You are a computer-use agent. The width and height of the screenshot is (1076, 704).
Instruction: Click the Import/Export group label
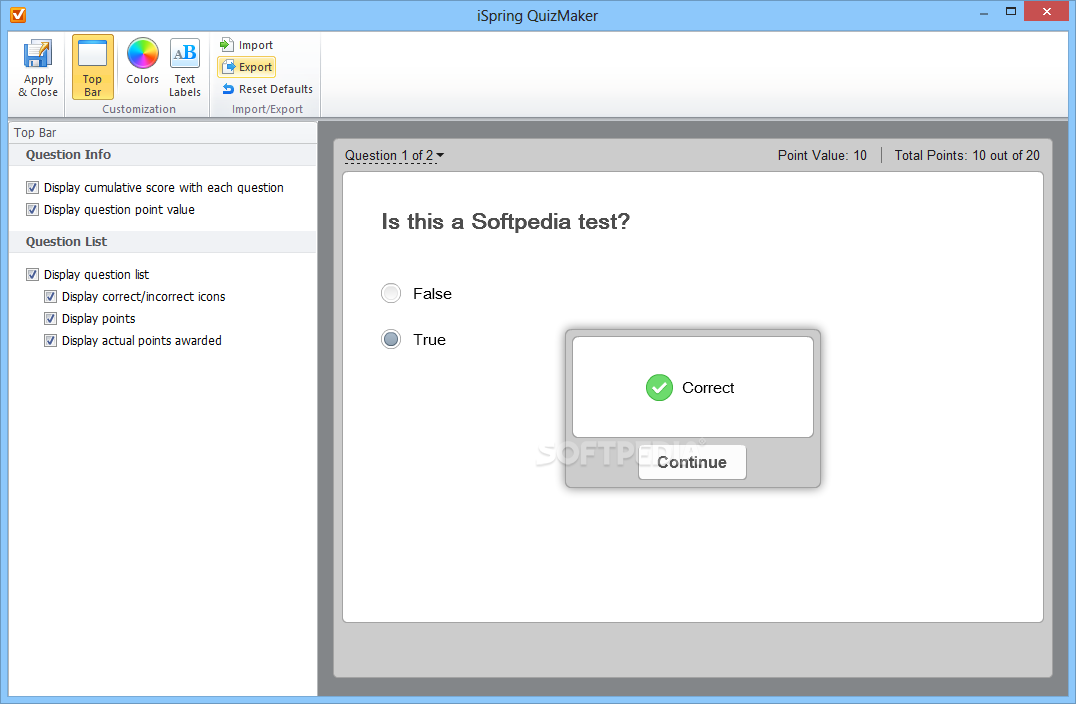point(267,109)
